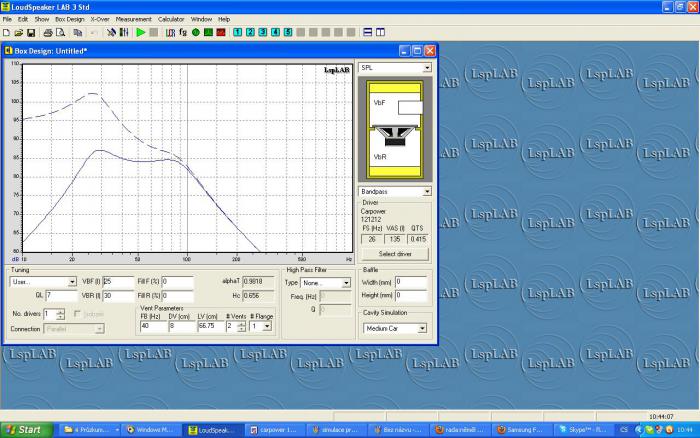
Task: Click the Select driver button
Action: click(395, 254)
